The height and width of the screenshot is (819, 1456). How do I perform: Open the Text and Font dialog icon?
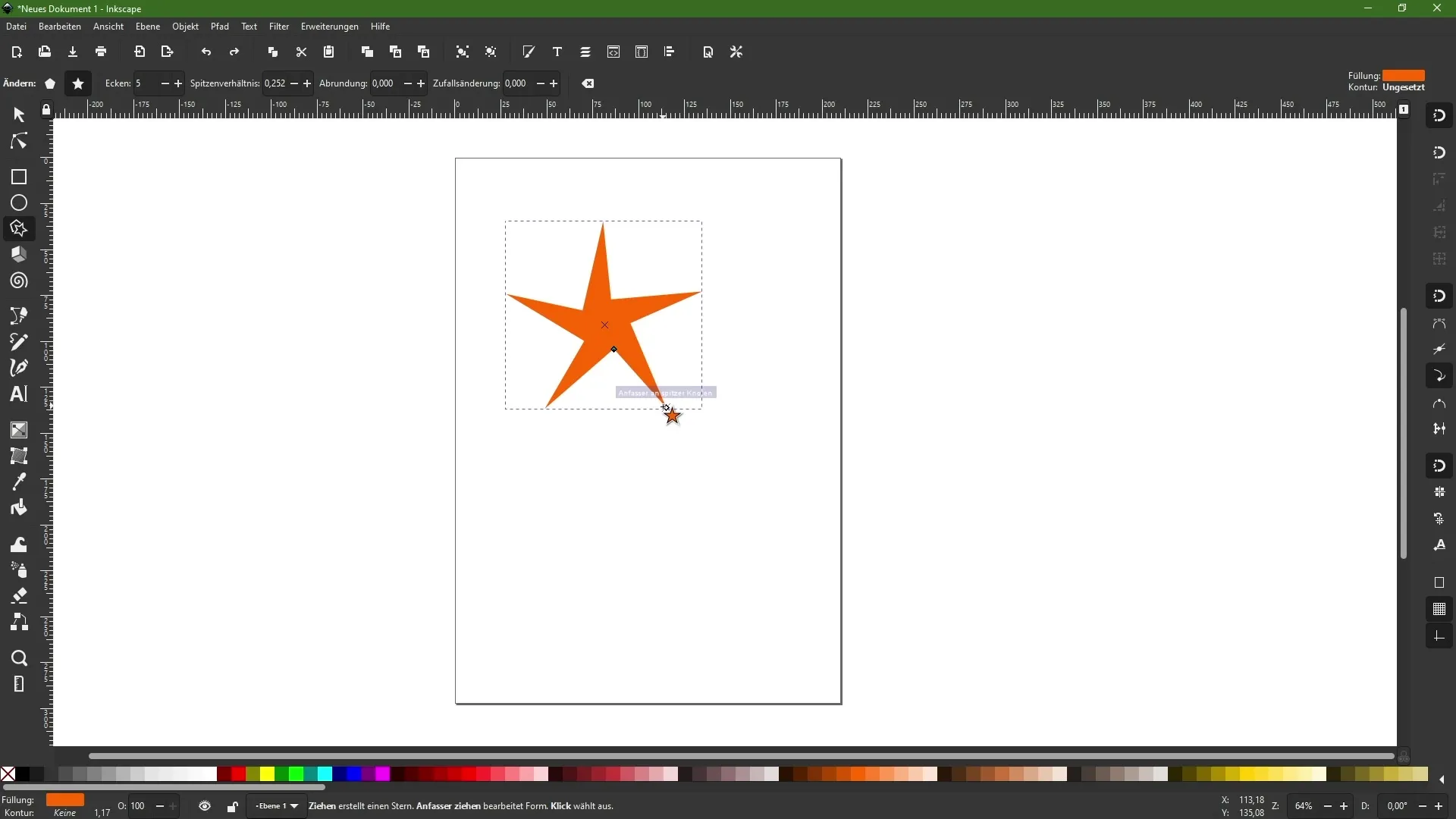[558, 52]
